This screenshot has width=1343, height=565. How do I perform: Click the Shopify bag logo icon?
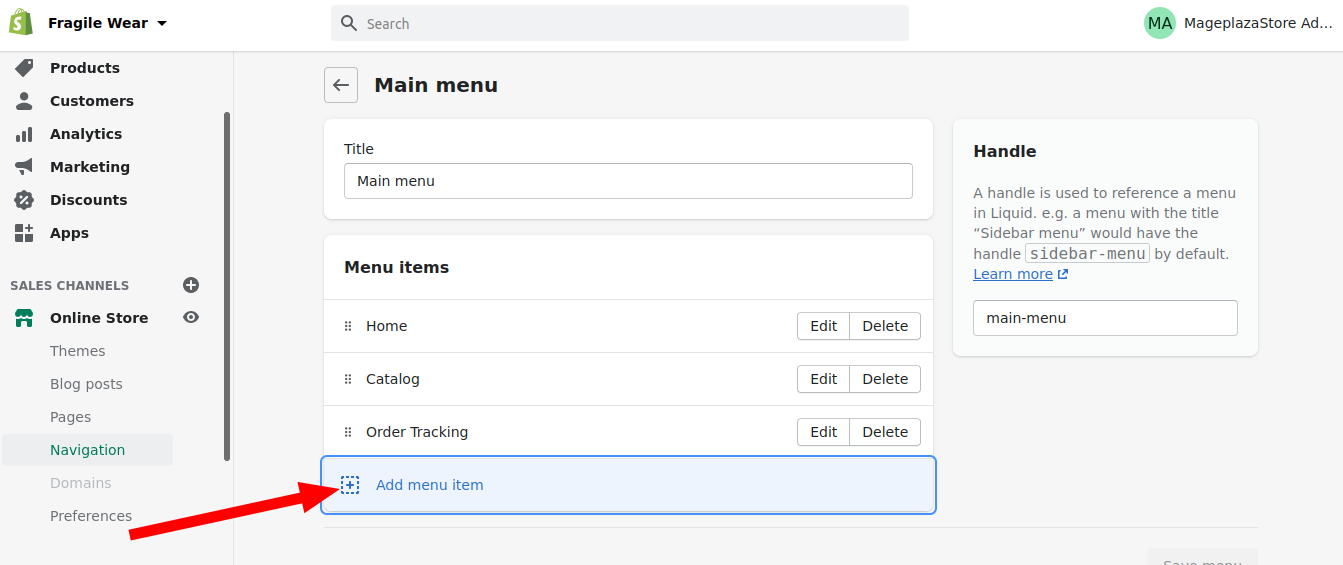click(x=22, y=22)
